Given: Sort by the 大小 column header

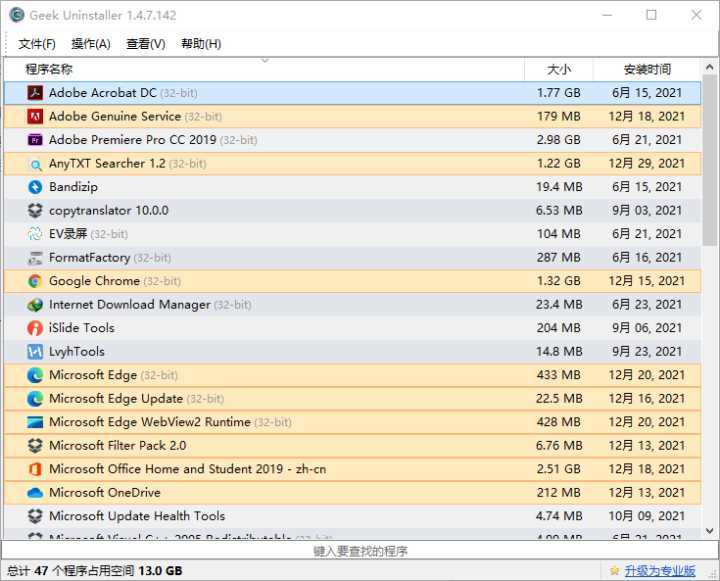Looking at the screenshot, I should tap(559, 70).
